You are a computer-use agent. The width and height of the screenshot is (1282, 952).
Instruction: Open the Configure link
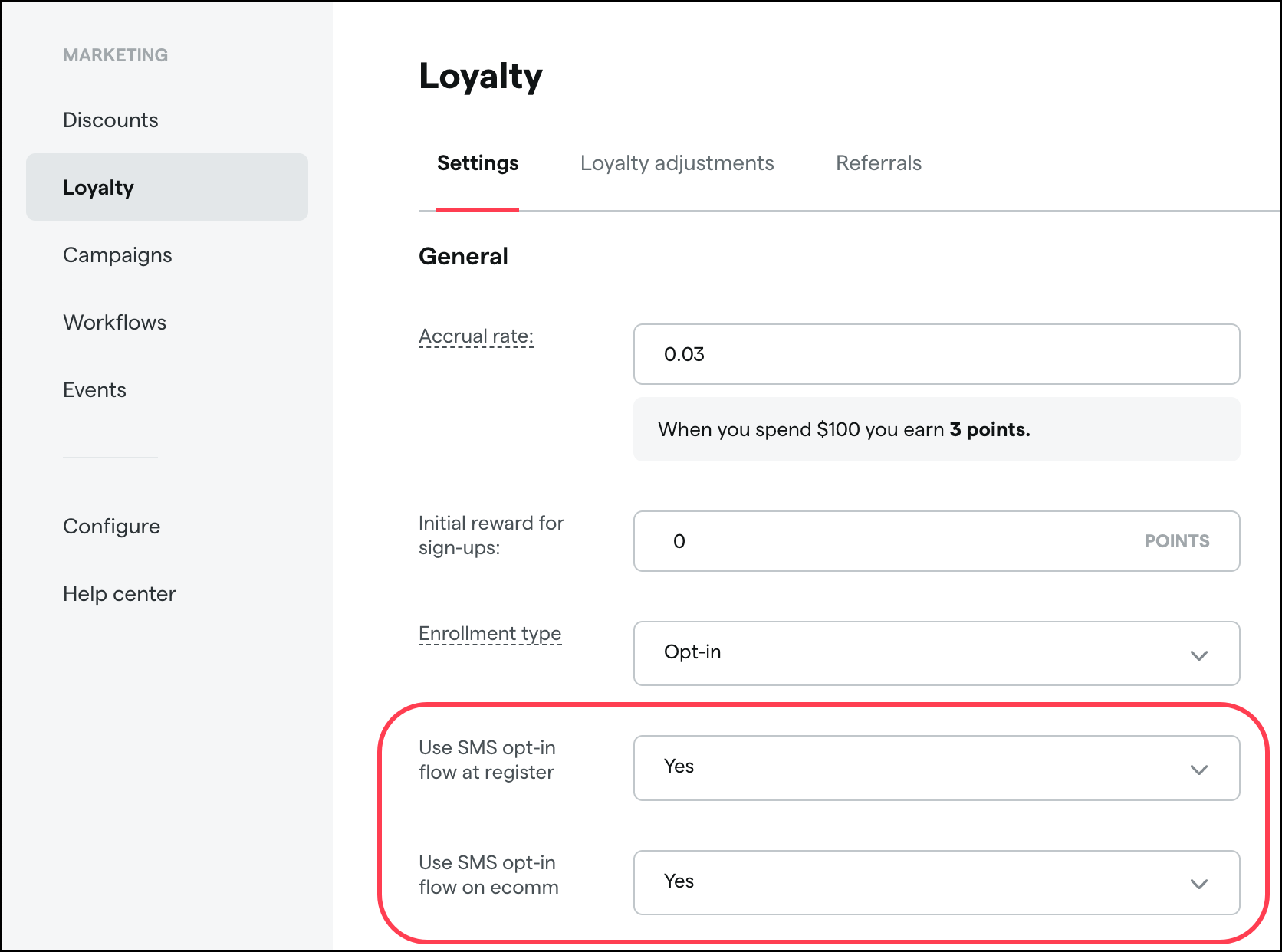coord(111,527)
